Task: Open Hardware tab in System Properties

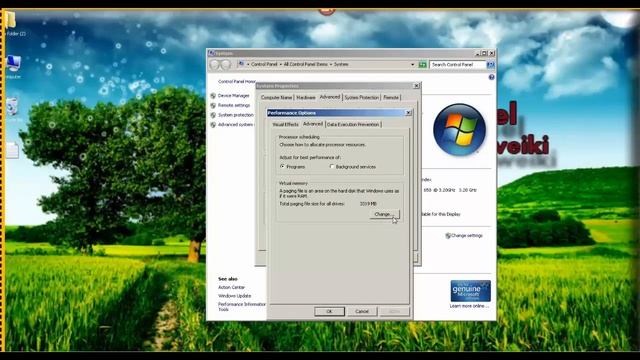Action: [x=306, y=98]
